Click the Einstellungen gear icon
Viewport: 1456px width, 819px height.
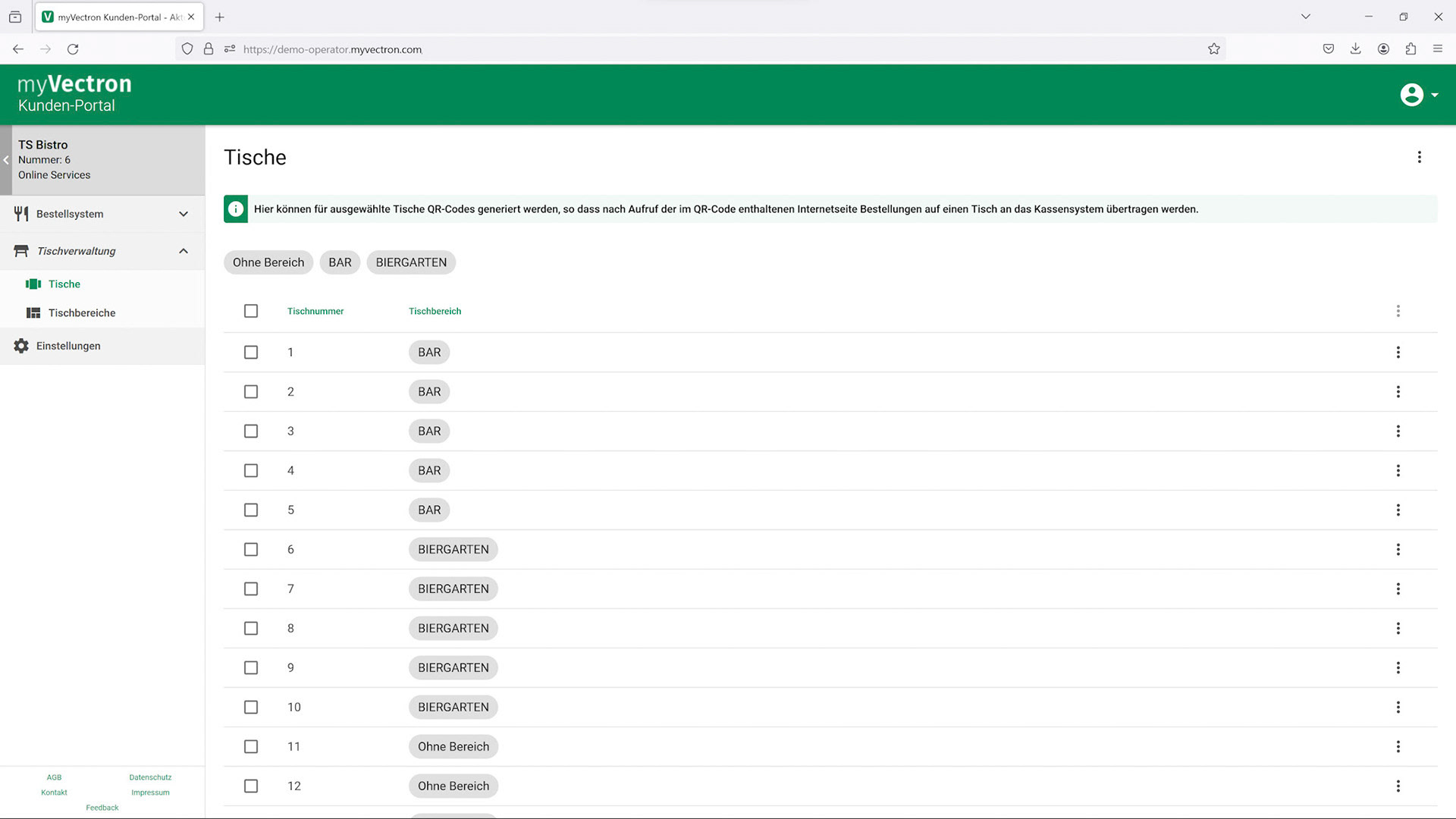[21, 346]
